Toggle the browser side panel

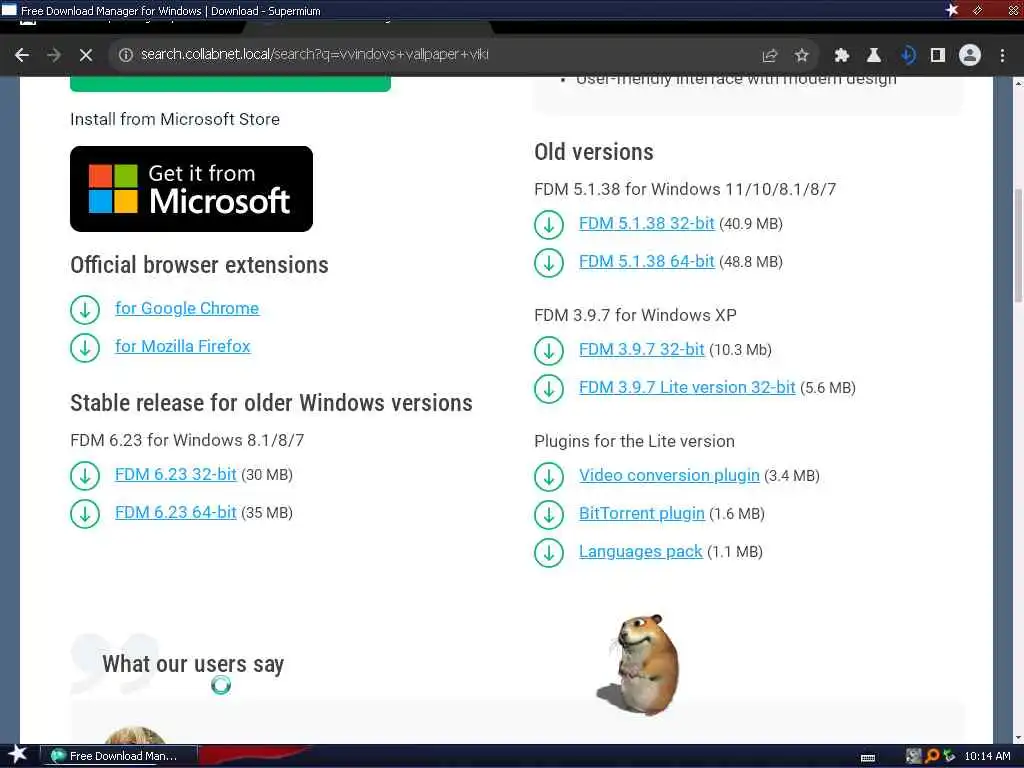pyautogui.click(x=938, y=56)
